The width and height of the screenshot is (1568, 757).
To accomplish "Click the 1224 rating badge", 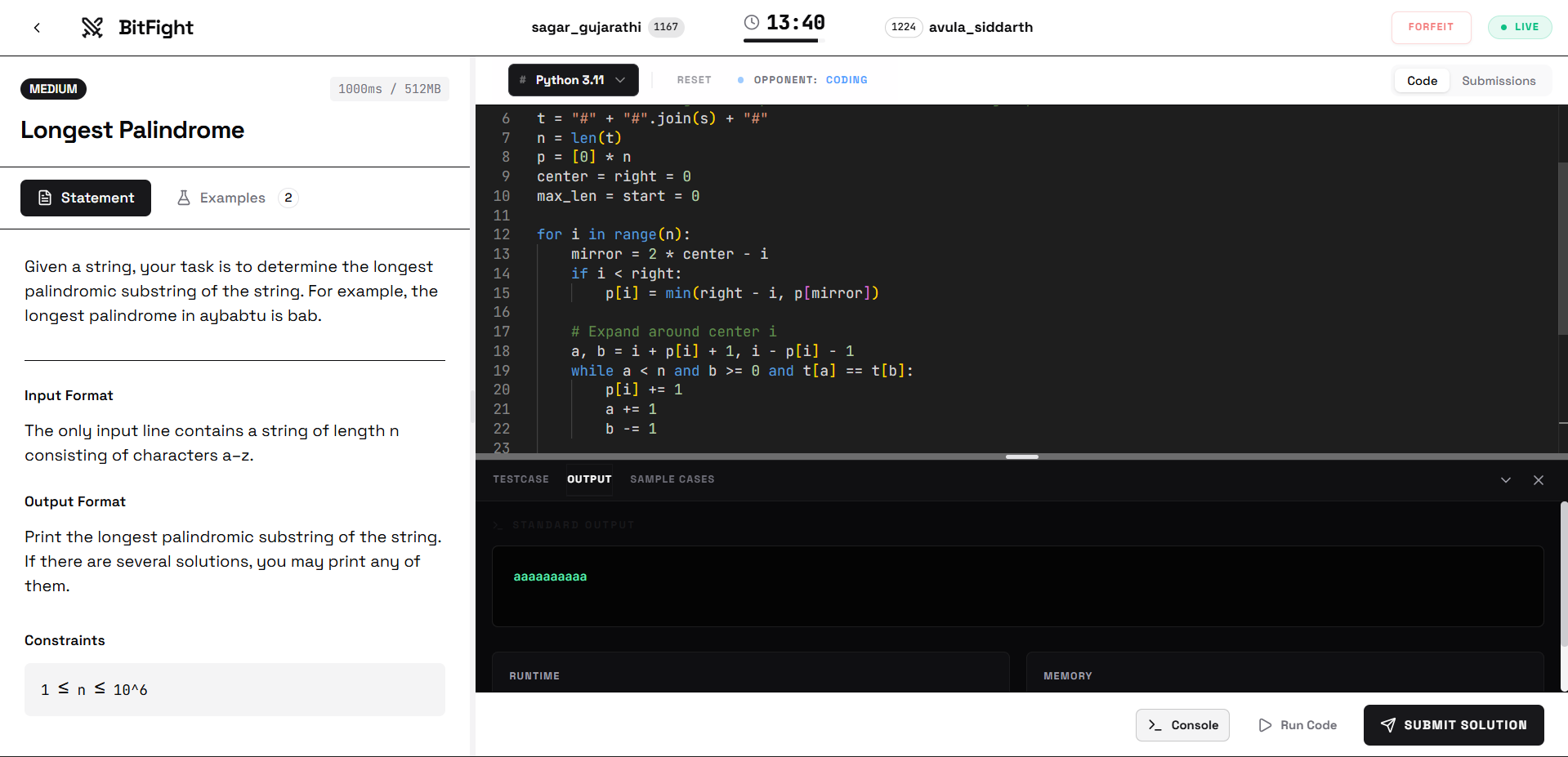I will click(x=904, y=27).
